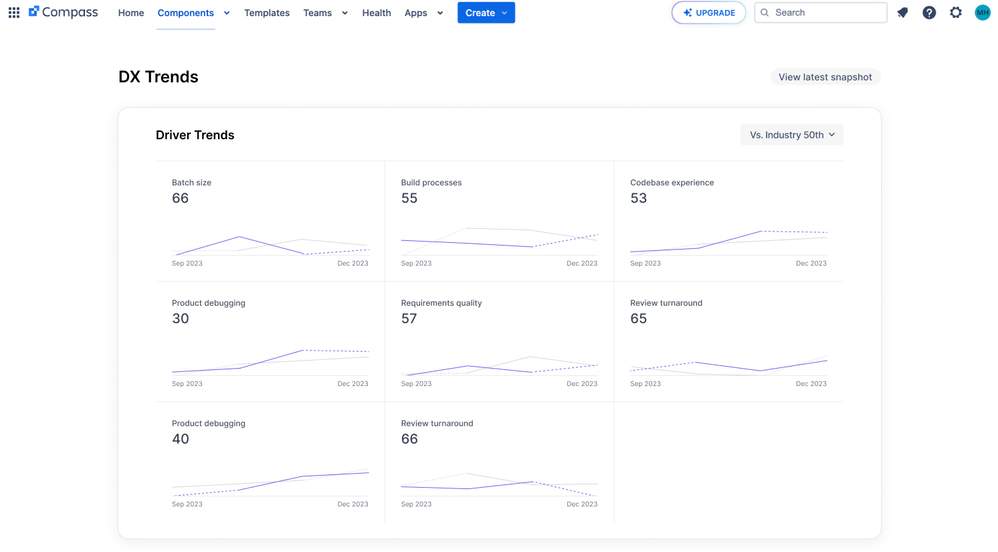The image size is (998, 552).
Task: Click the search magnifier icon
Action: coord(765,13)
